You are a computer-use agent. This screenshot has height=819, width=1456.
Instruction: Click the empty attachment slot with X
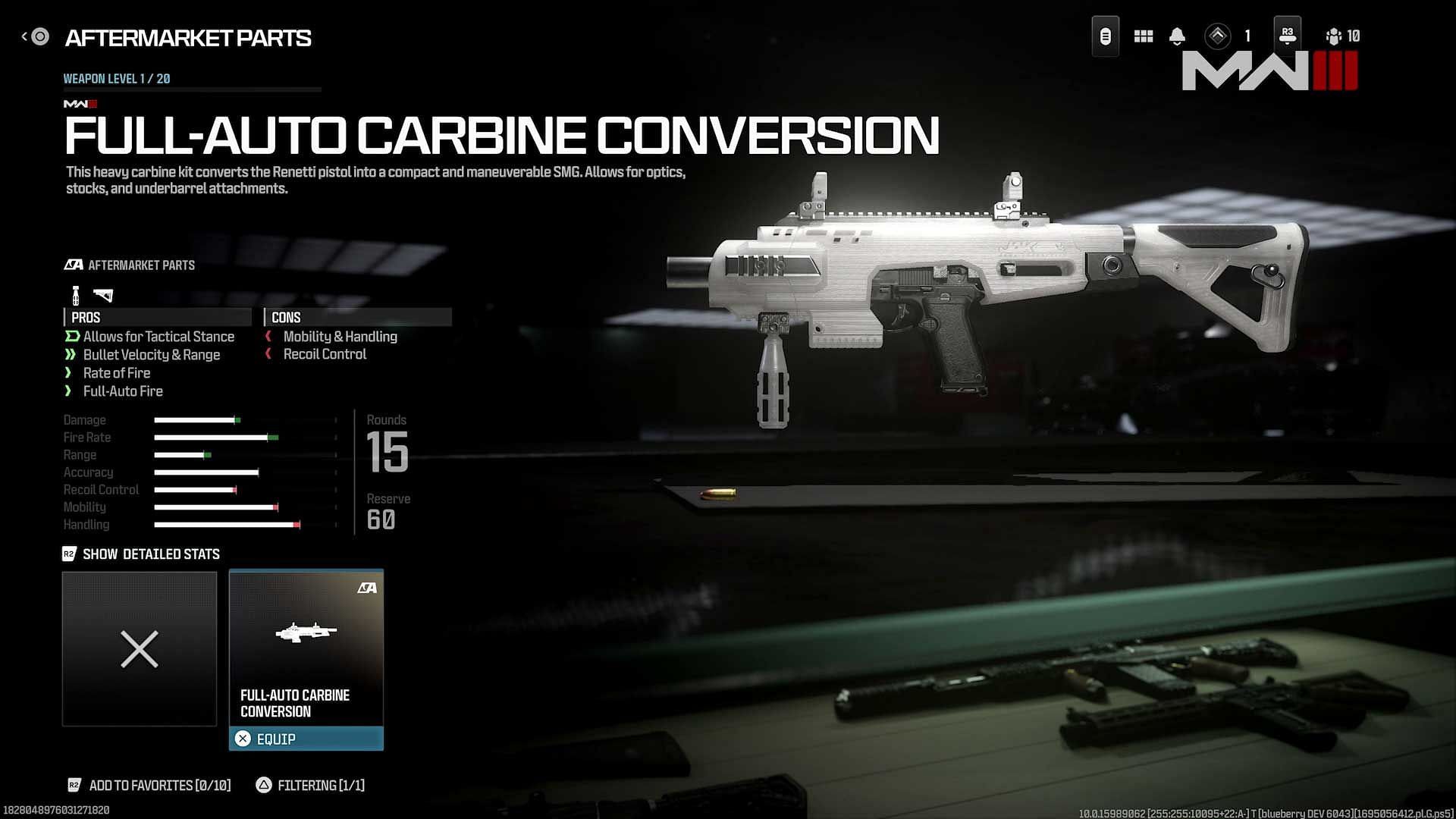(x=139, y=649)
